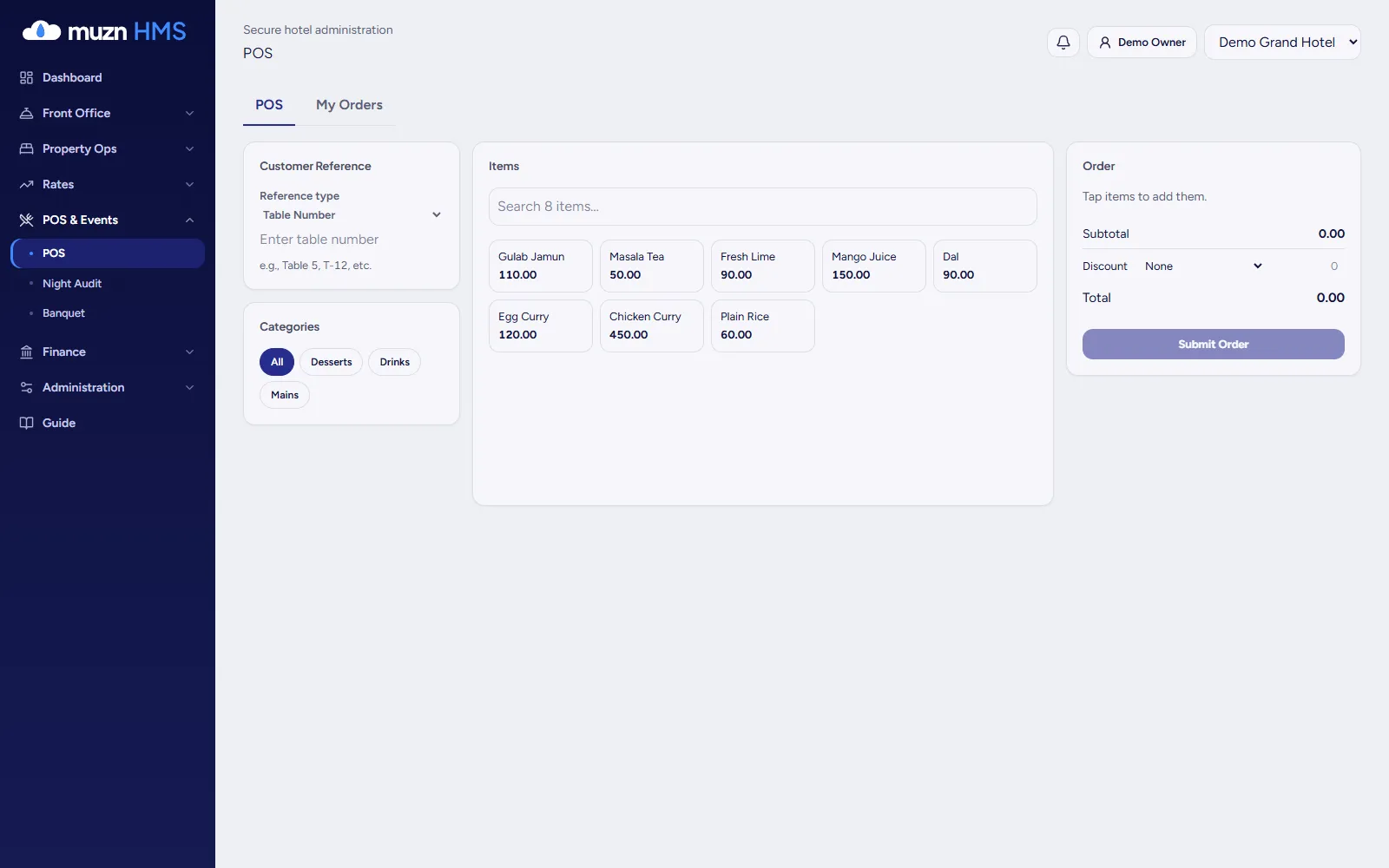Add Mango Juice to the order
Screen dimensions: 1389x868
[x=874, y=266]
